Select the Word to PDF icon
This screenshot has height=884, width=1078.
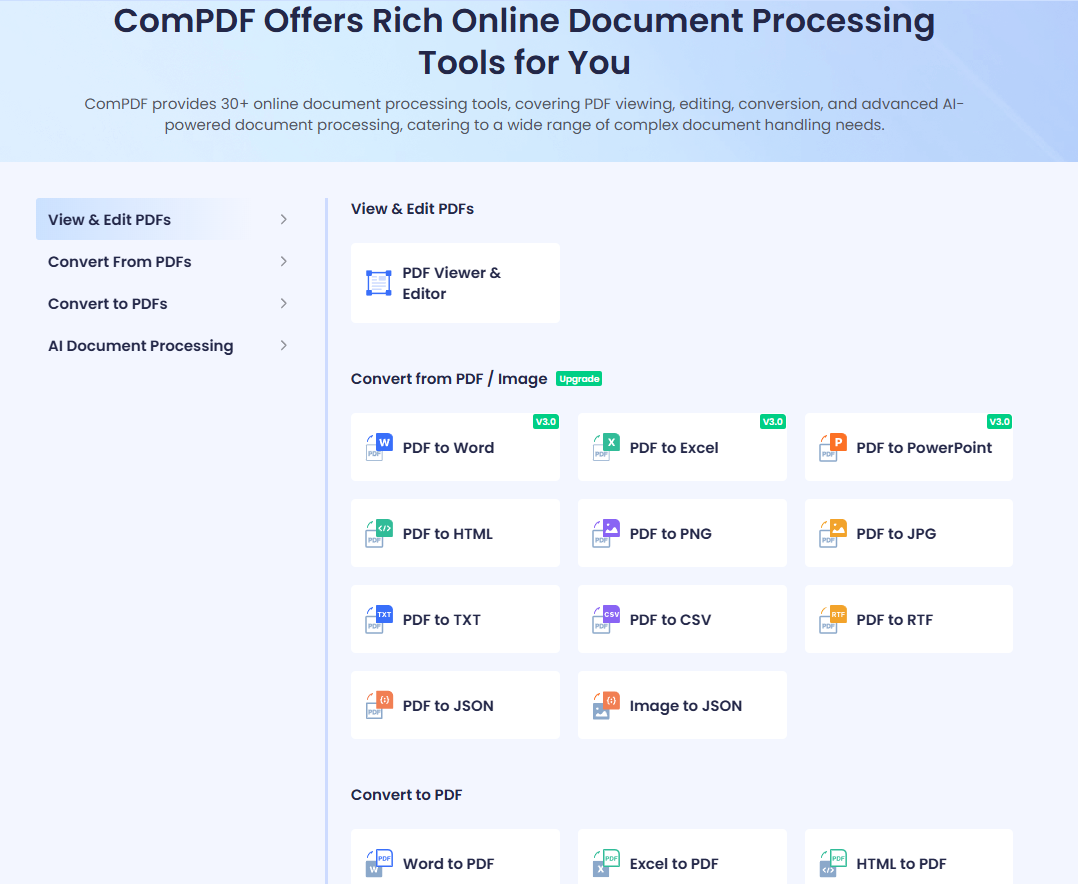point(378,863)
